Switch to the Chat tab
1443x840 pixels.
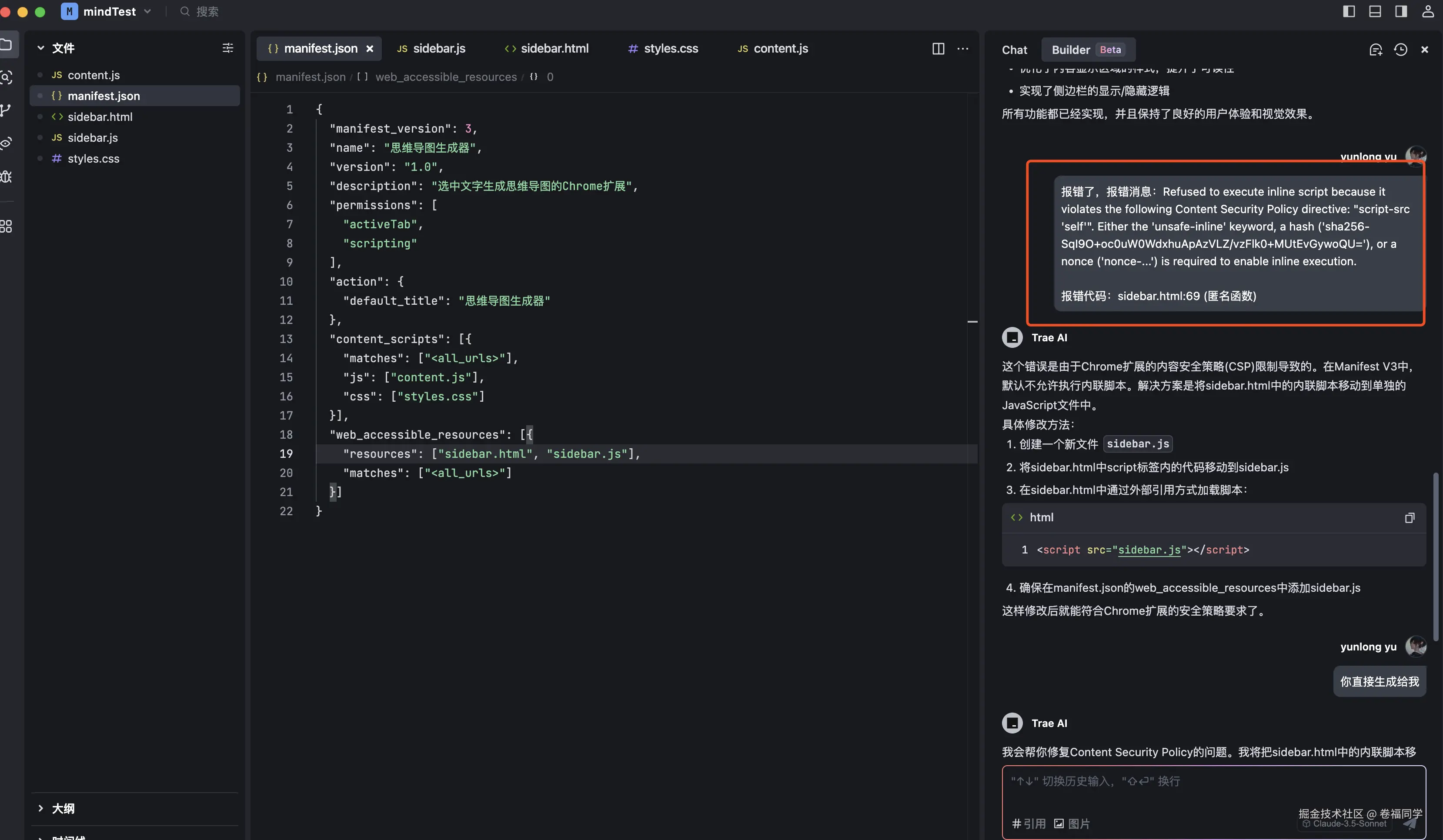pyautogui.click(x=1014, y=50)
